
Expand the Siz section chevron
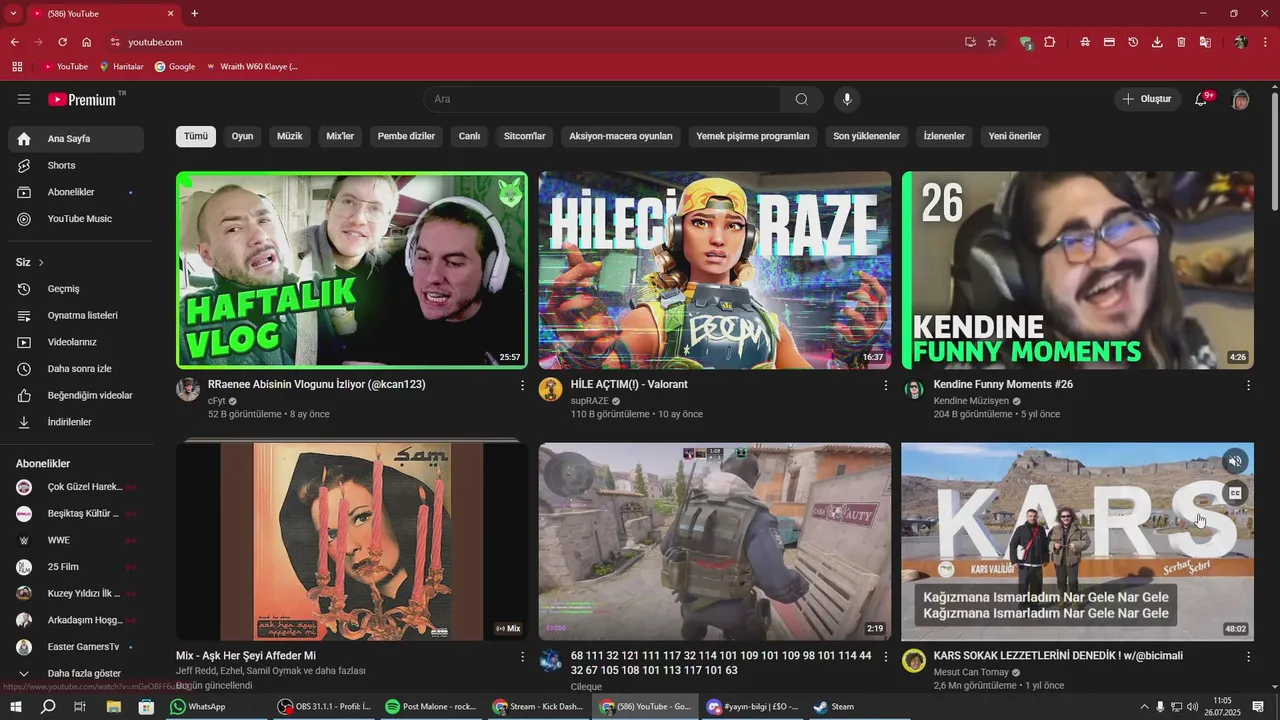(x=41, y=263)
